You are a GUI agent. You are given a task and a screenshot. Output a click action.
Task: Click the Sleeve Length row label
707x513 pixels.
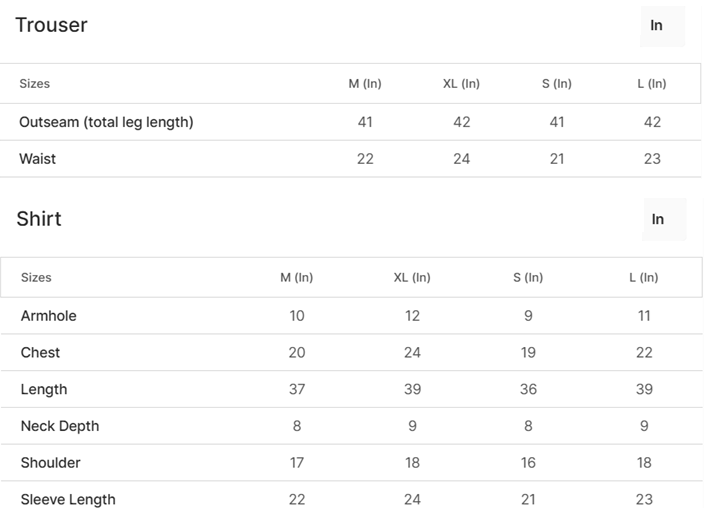[x=68, y=499]
